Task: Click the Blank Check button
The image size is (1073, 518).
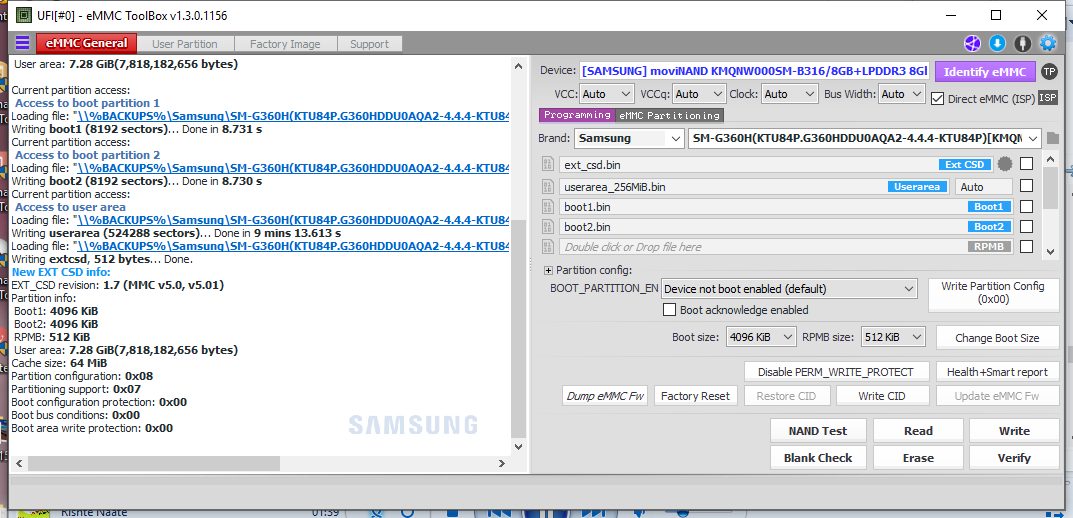Action: coord(818,458)
